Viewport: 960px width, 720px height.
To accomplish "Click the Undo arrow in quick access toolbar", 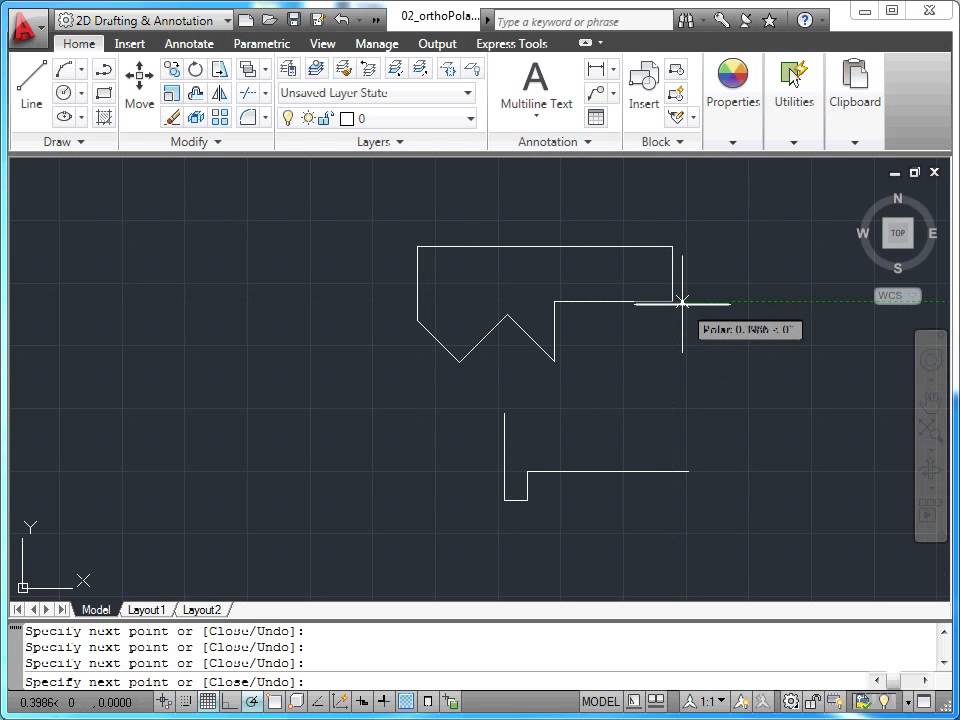I will tap(342, 20).
